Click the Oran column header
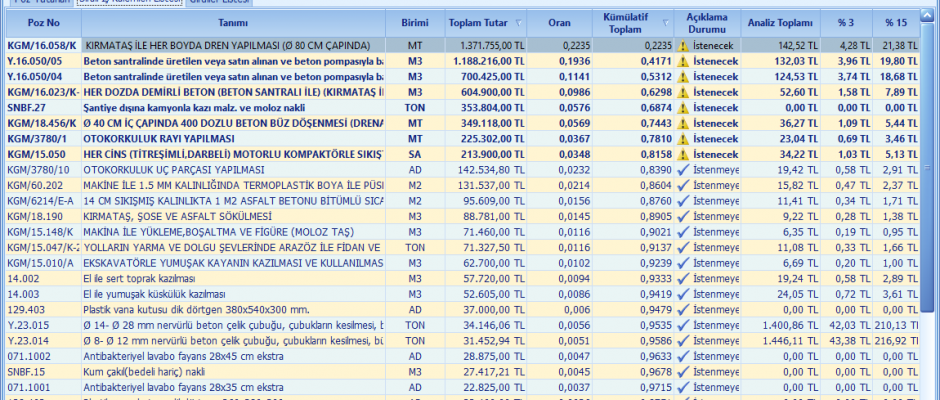The height and width of the screenshot is (400, 940). tap(560, 22)
